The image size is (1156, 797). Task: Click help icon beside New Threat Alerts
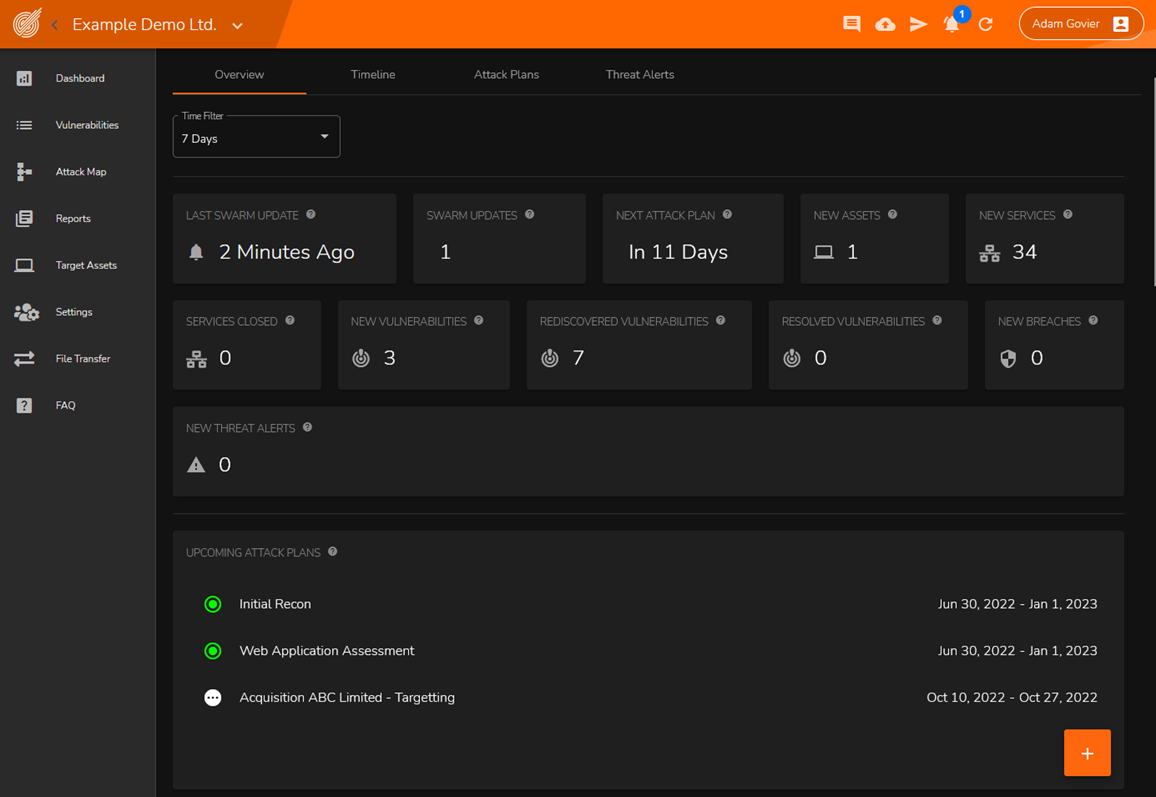(x=307, y=428)
